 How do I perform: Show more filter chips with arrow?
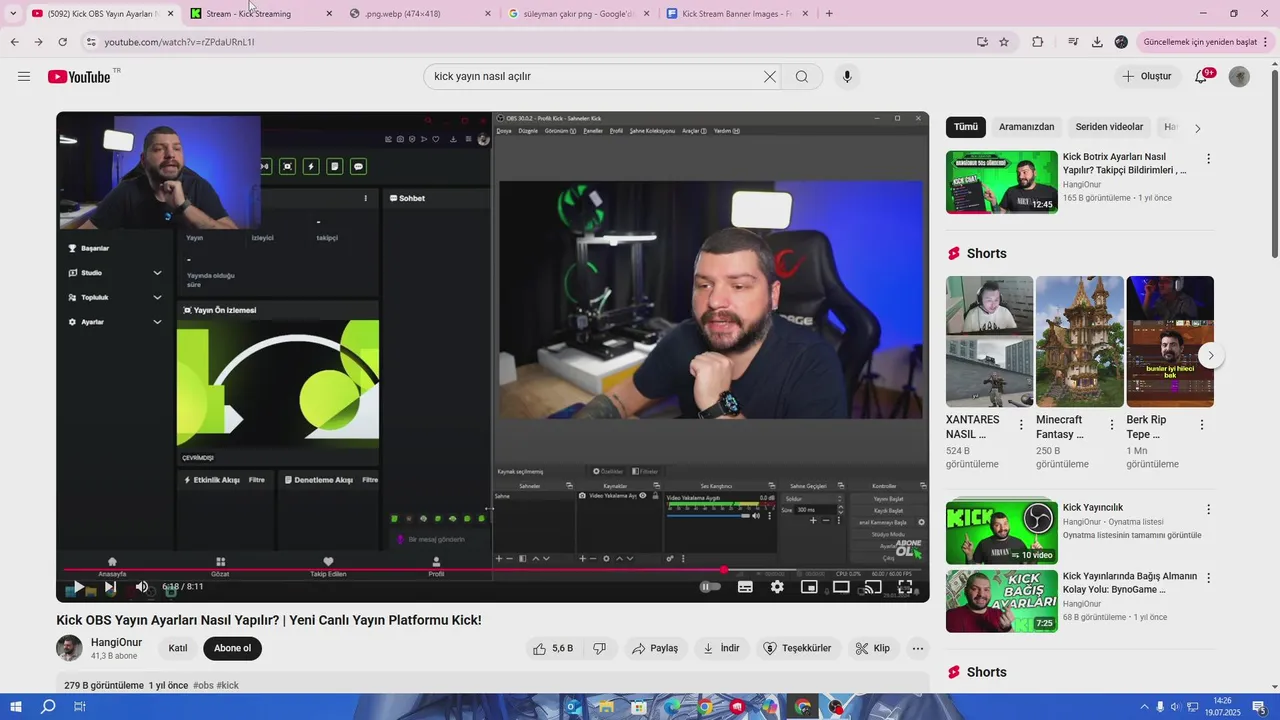point(1198,128)
